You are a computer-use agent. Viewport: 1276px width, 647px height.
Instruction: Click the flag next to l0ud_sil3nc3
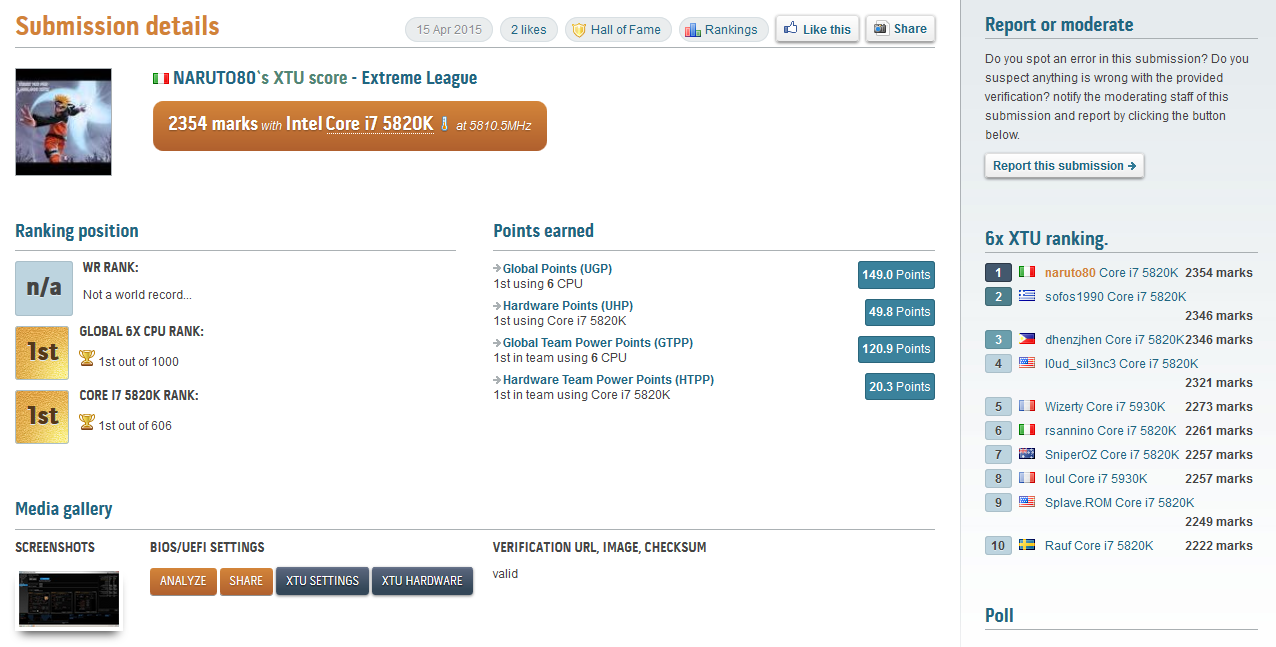[x=1027, y=364]
